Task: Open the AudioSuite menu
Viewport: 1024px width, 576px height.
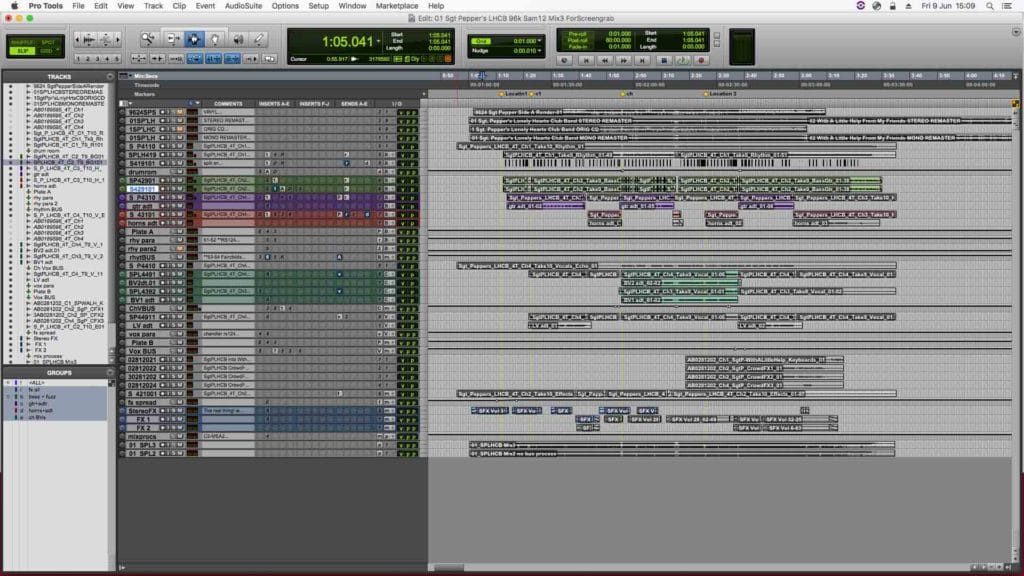Action: tap(243, 6)
